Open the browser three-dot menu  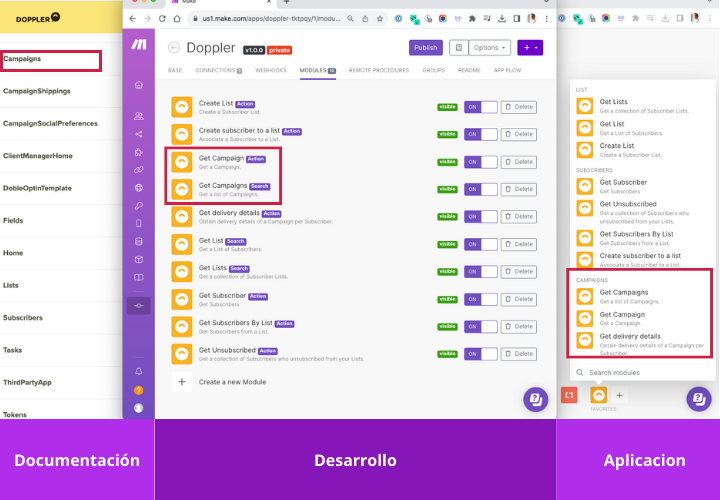tap(546, 19)
